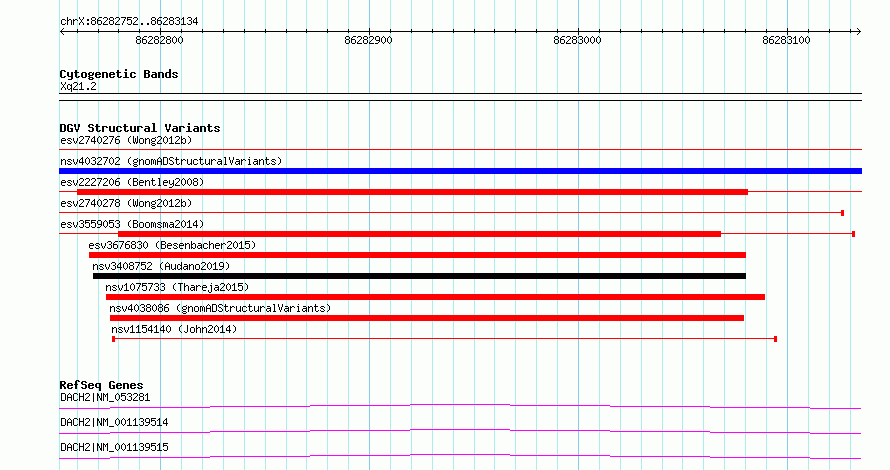Open variant nsv1075733 (Thareja2015) label
Image resolution: width=890 pixels, height=470 pixels.
[177, 287]
